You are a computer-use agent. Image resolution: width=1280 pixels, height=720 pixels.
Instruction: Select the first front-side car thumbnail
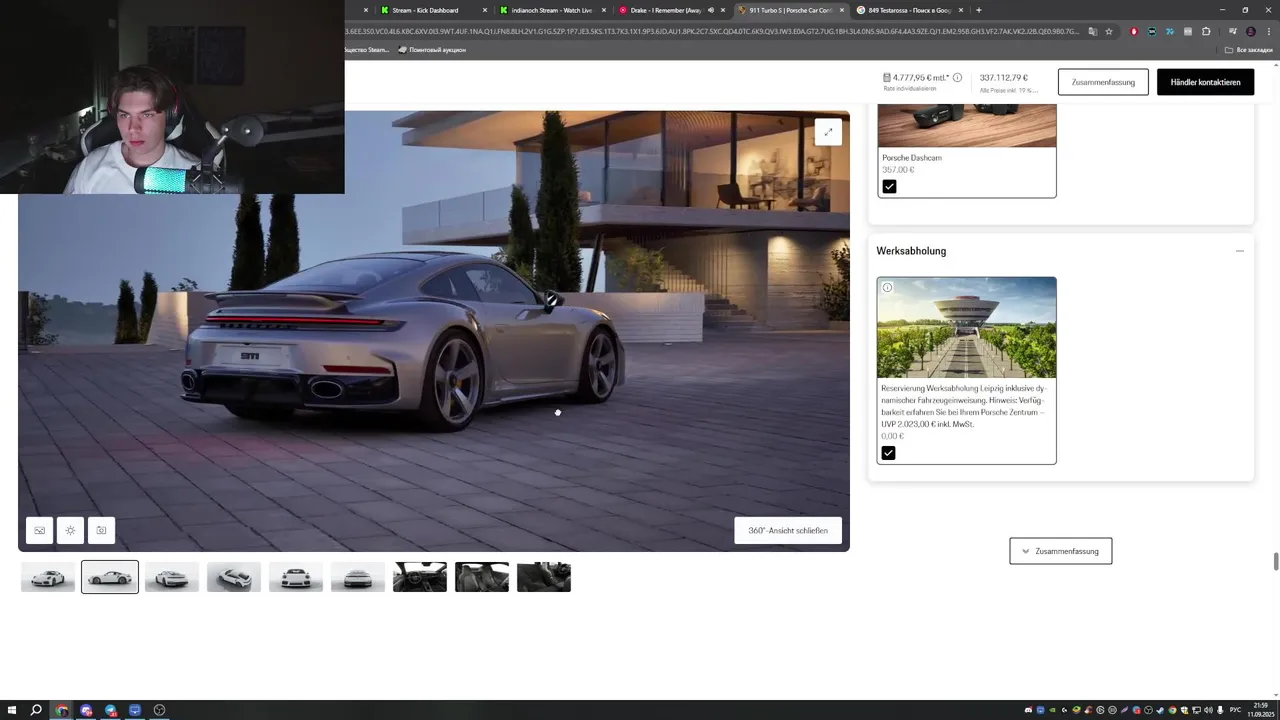pos(48,577)
